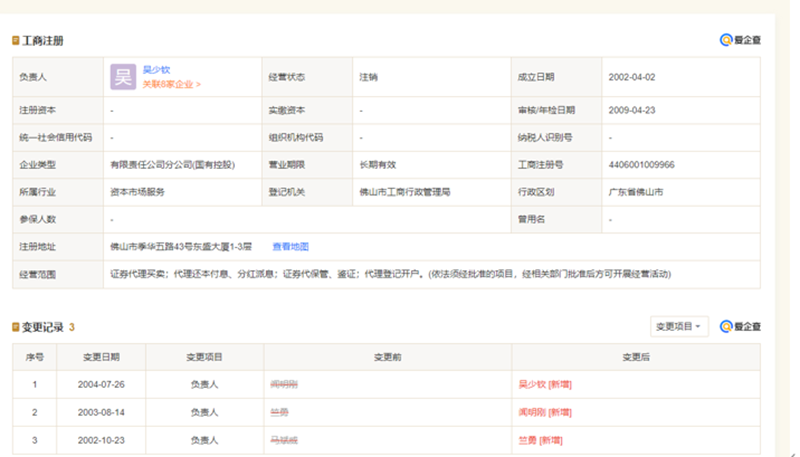
Task: Open the 关联8家企业 link
Action: 171,85
